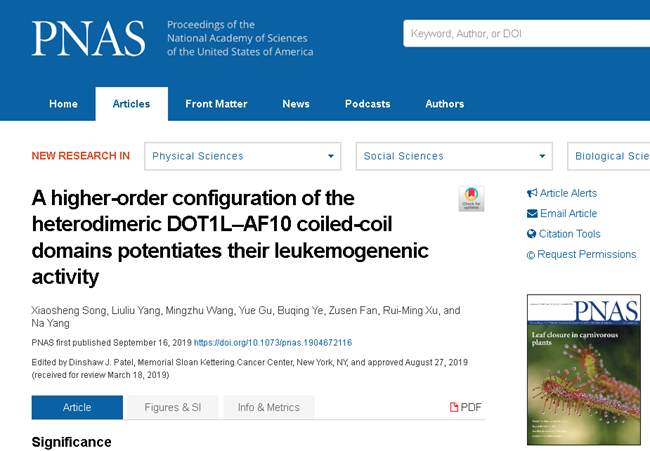Image resolution: width=650 pixels, height=451 pixels.
Task: Click the Check for updates badge
Action: [471, 198]
